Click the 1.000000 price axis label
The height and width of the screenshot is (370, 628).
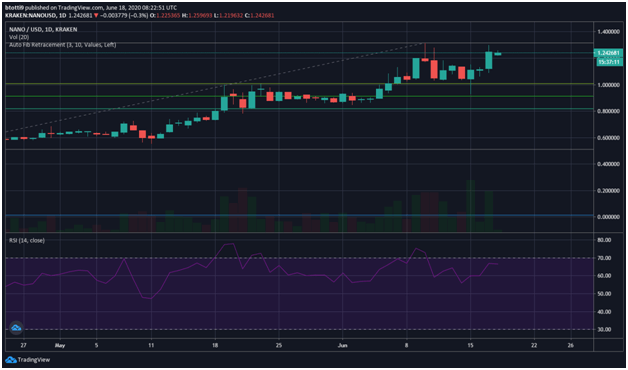pyautogui.click(x=609, y=85)
